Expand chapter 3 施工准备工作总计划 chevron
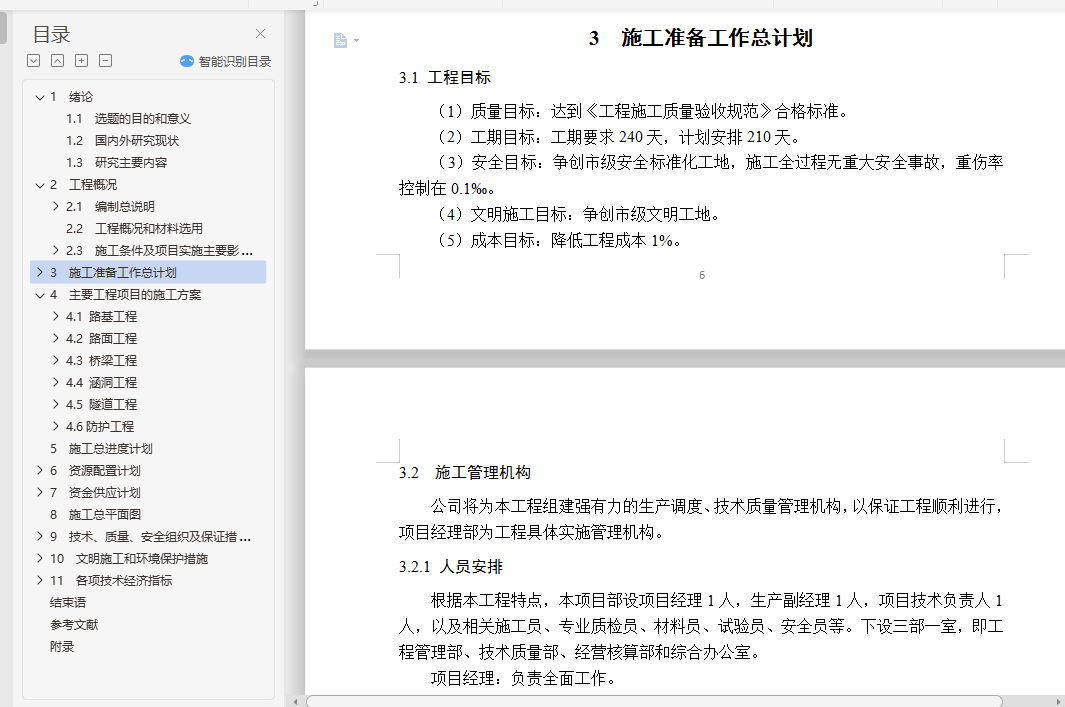Screen dimensions: 1065x707 pyautogui.click(x=40, y=272)
